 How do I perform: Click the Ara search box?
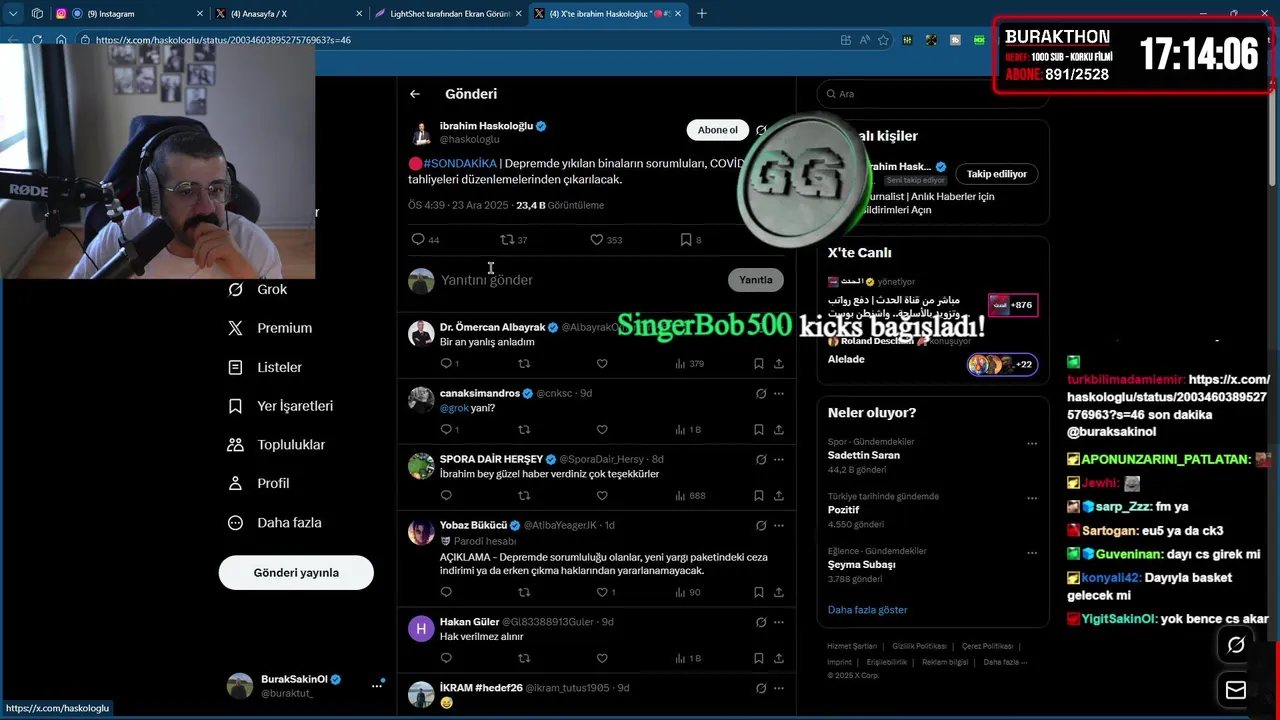[x=932, y=94]
